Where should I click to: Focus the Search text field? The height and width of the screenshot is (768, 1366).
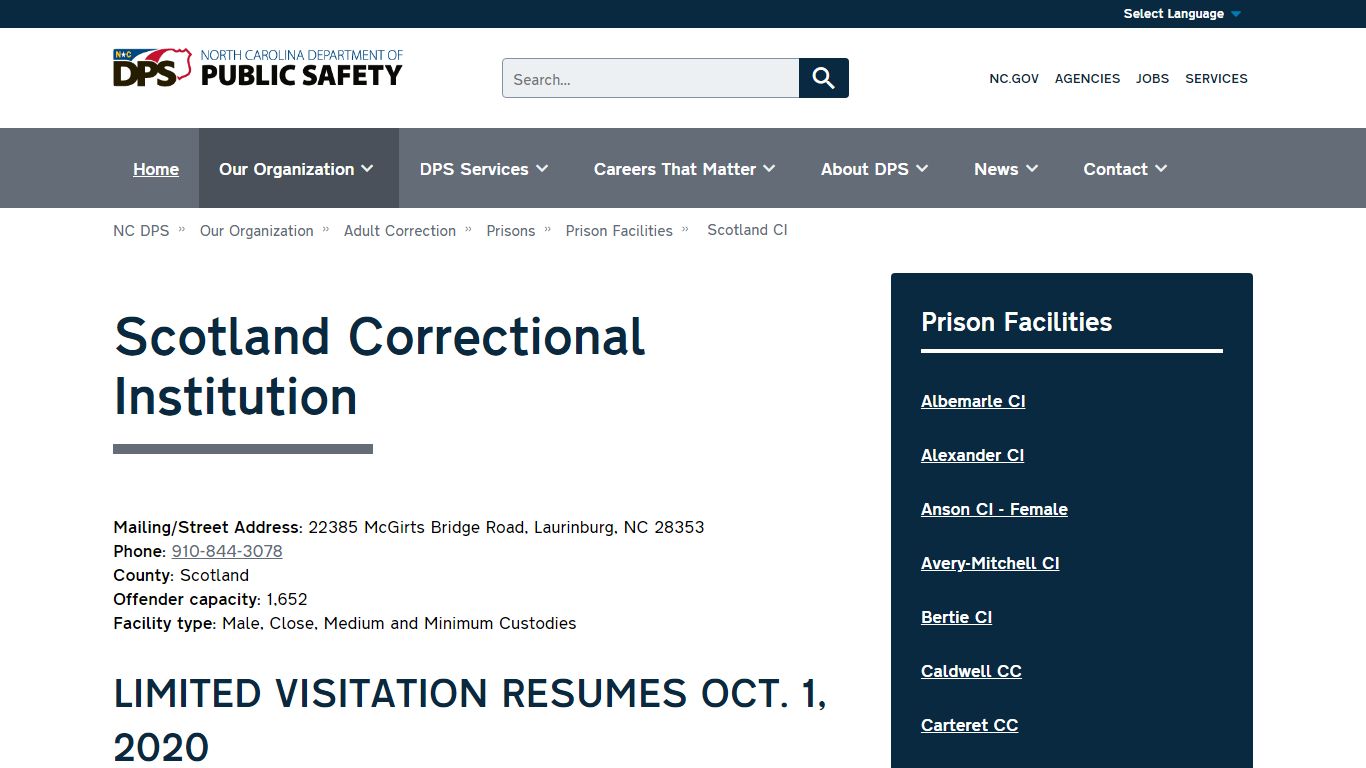click(651, 78)
